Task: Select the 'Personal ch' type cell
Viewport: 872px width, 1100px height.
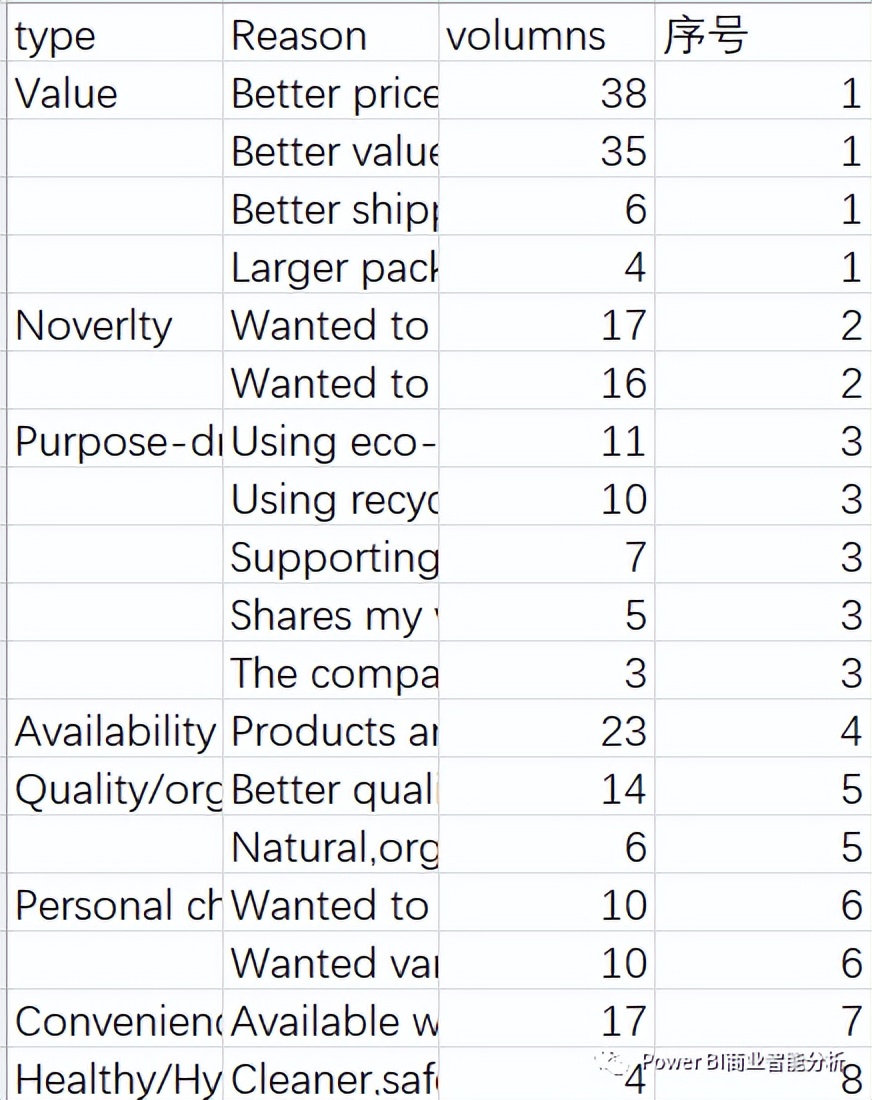Action: pos(115,903)
